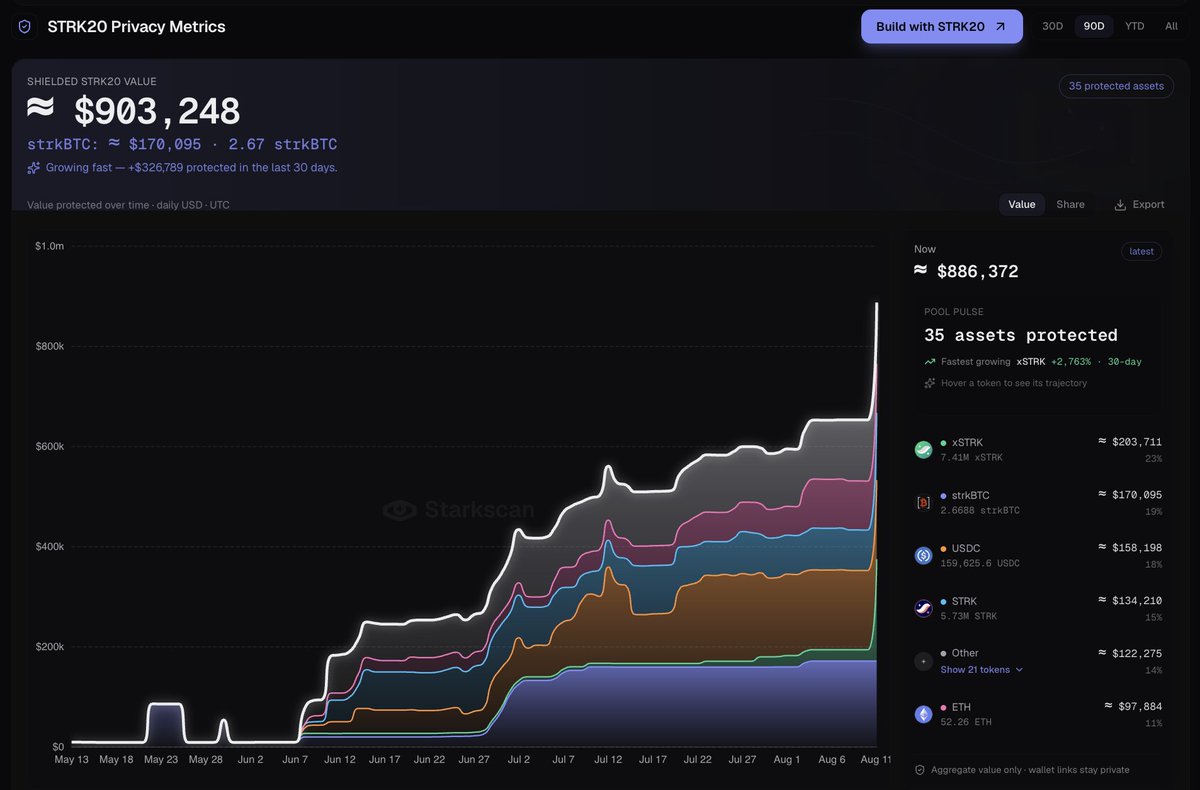Screen dimensions: 1200x790
Task: Click the orange USDC legend dot
Action: (944, 549)
